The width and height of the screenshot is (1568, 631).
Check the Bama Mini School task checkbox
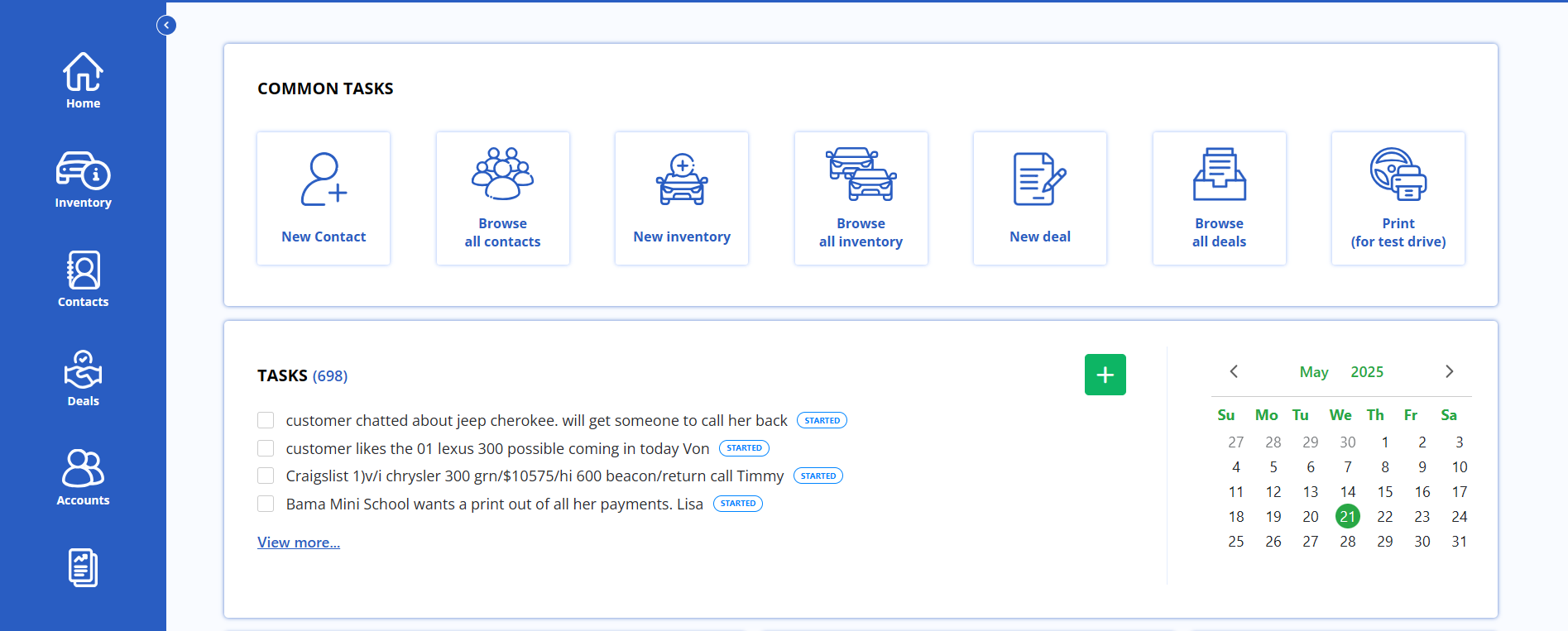[x=266, y=504]
